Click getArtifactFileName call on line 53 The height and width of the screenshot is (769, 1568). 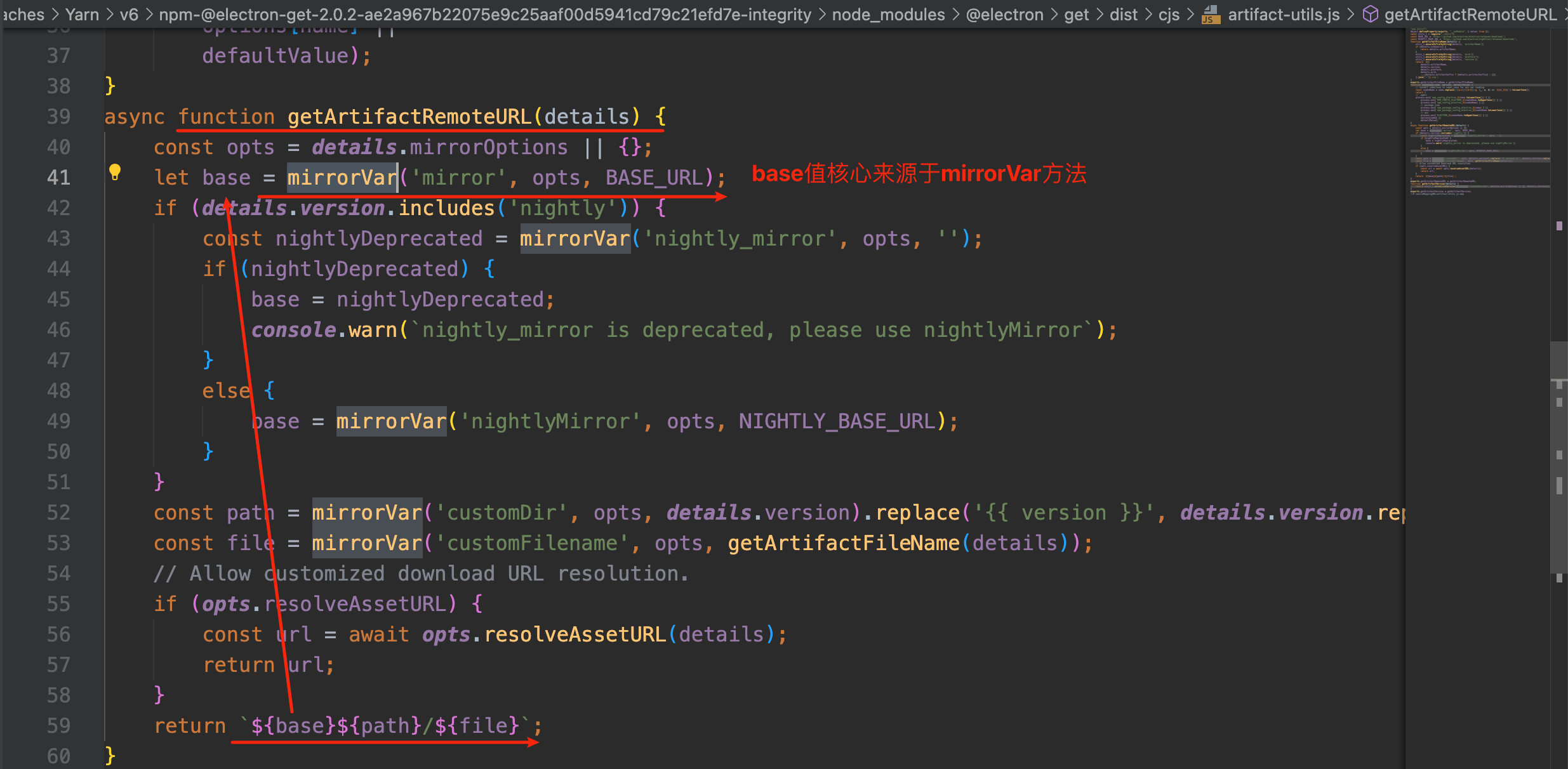click(843, 543)
